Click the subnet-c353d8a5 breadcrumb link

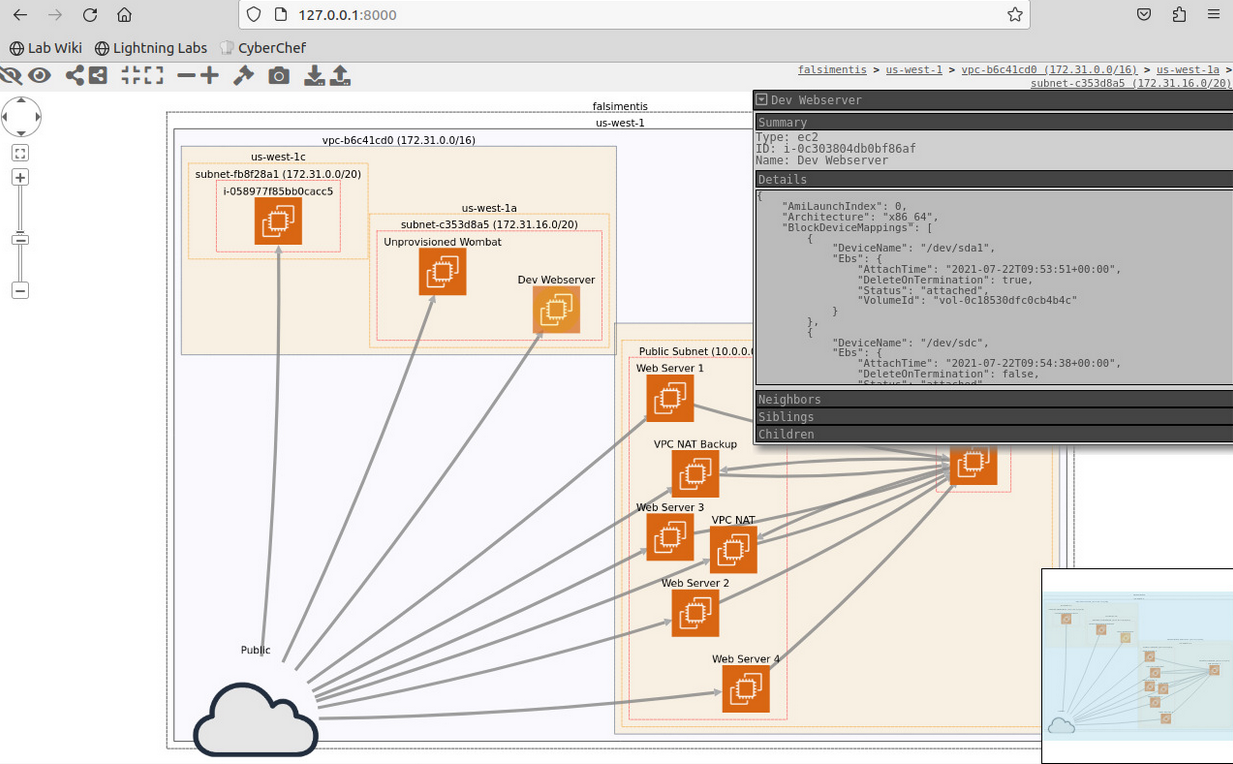(x=1131, y=83)
